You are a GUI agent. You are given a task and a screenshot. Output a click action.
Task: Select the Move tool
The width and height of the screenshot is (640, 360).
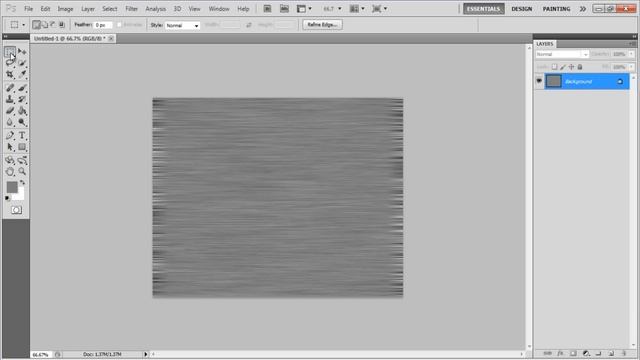pos(22,51)
